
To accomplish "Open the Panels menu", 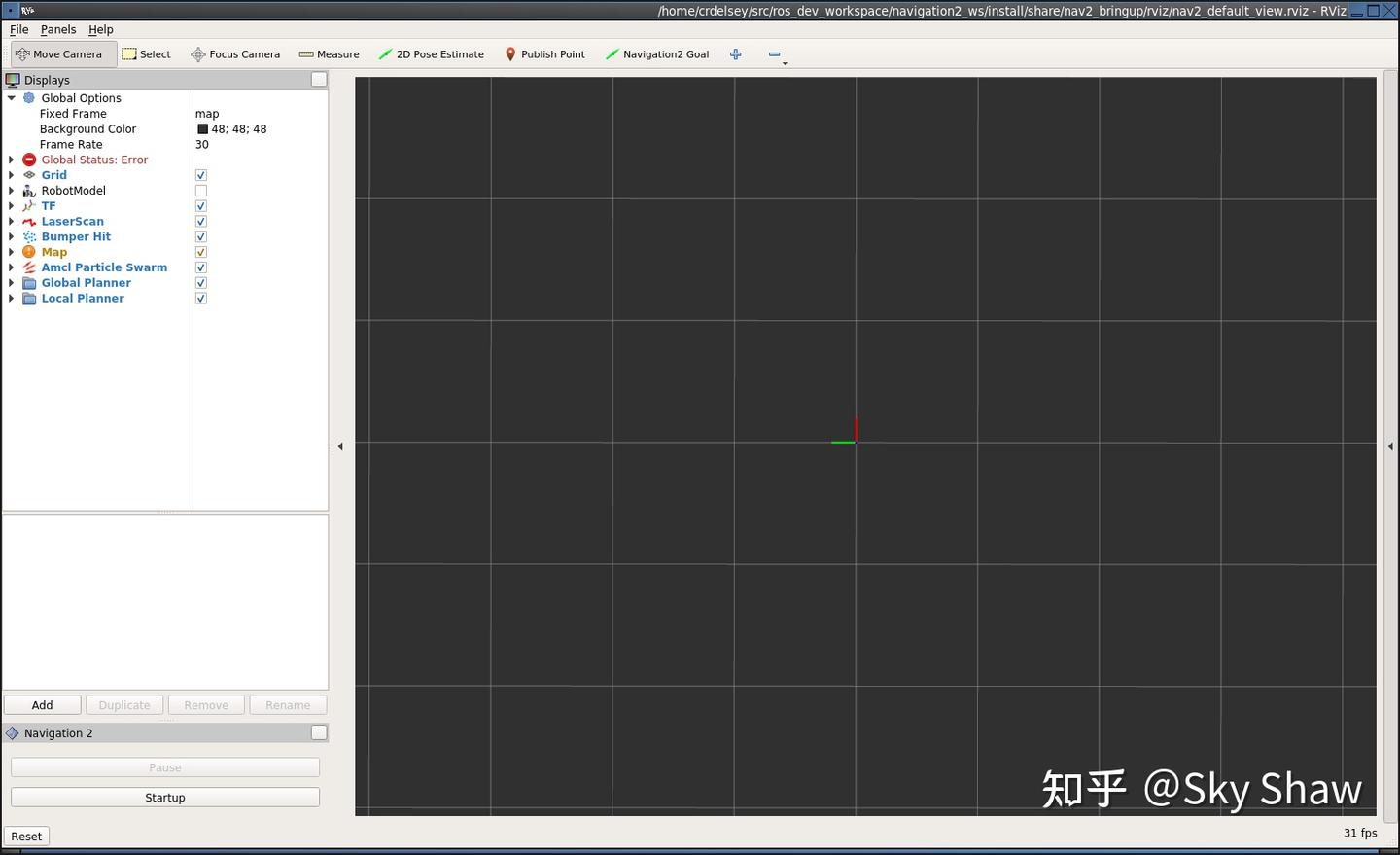I will [x=58, y=29].
